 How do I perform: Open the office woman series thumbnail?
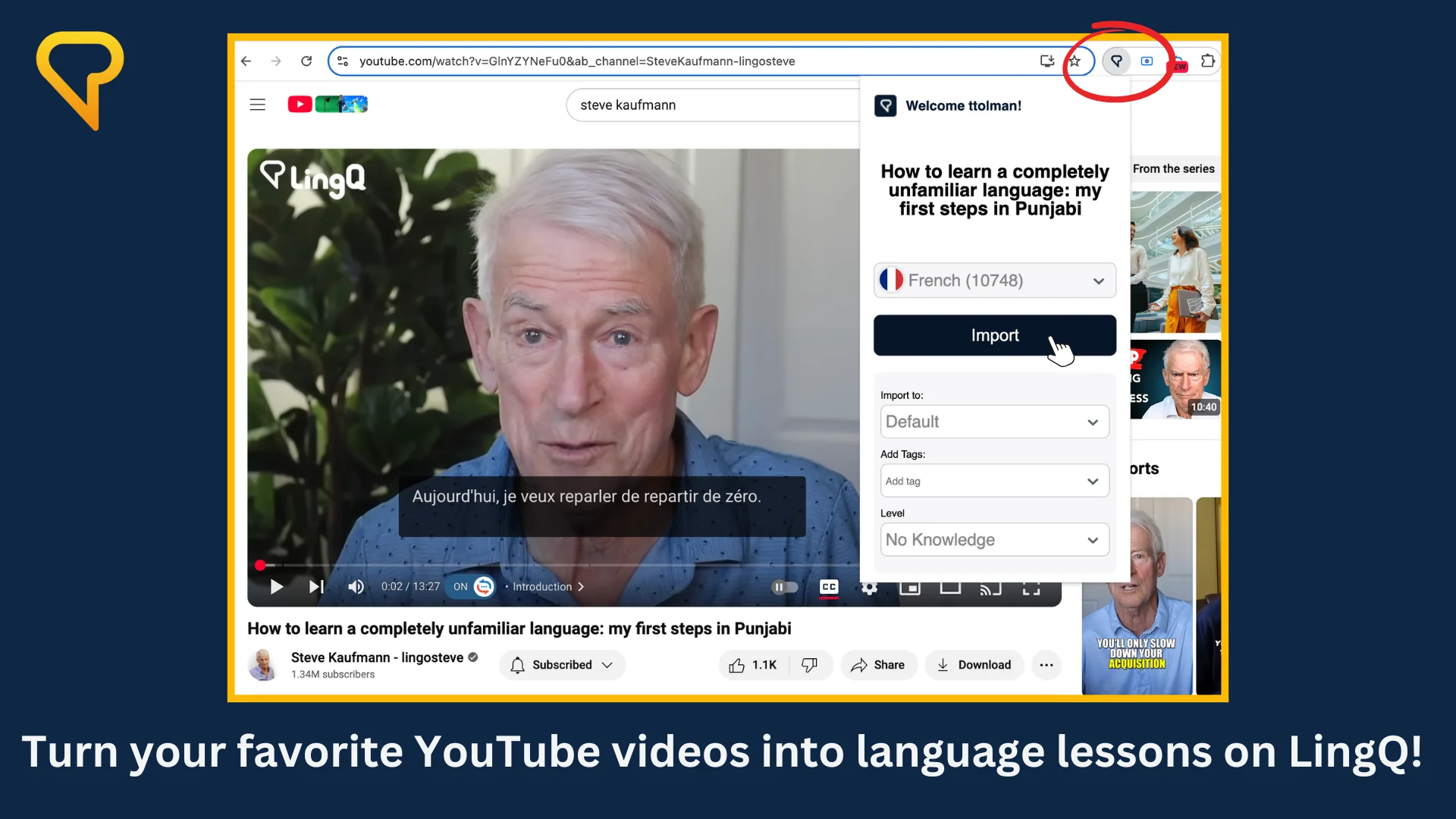(1175, 262)
